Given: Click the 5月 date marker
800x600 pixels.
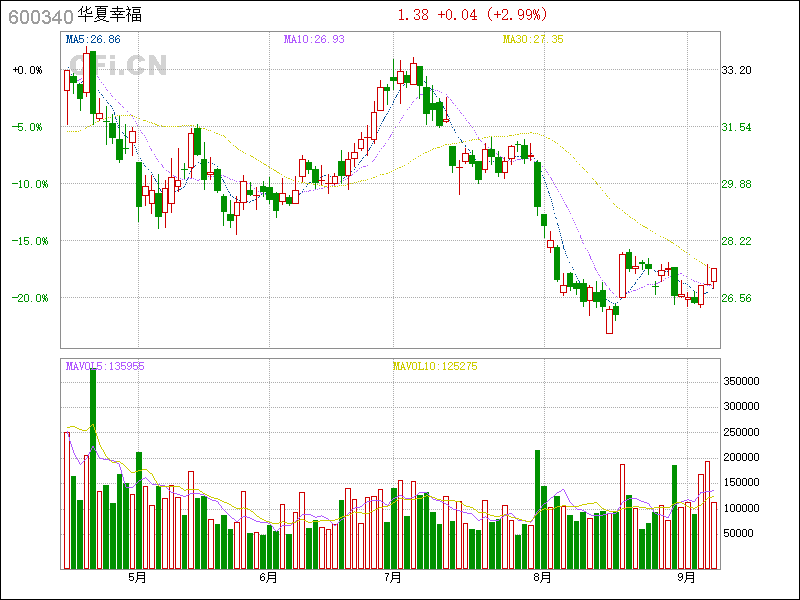Looking at the screenshot, I should 137,578.
